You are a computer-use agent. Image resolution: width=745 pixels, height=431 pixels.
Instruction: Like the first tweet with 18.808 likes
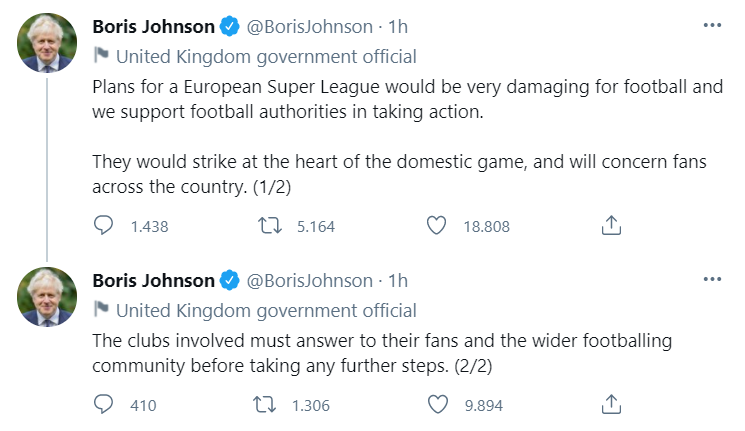pyautogui.click(x=436, y=226)
